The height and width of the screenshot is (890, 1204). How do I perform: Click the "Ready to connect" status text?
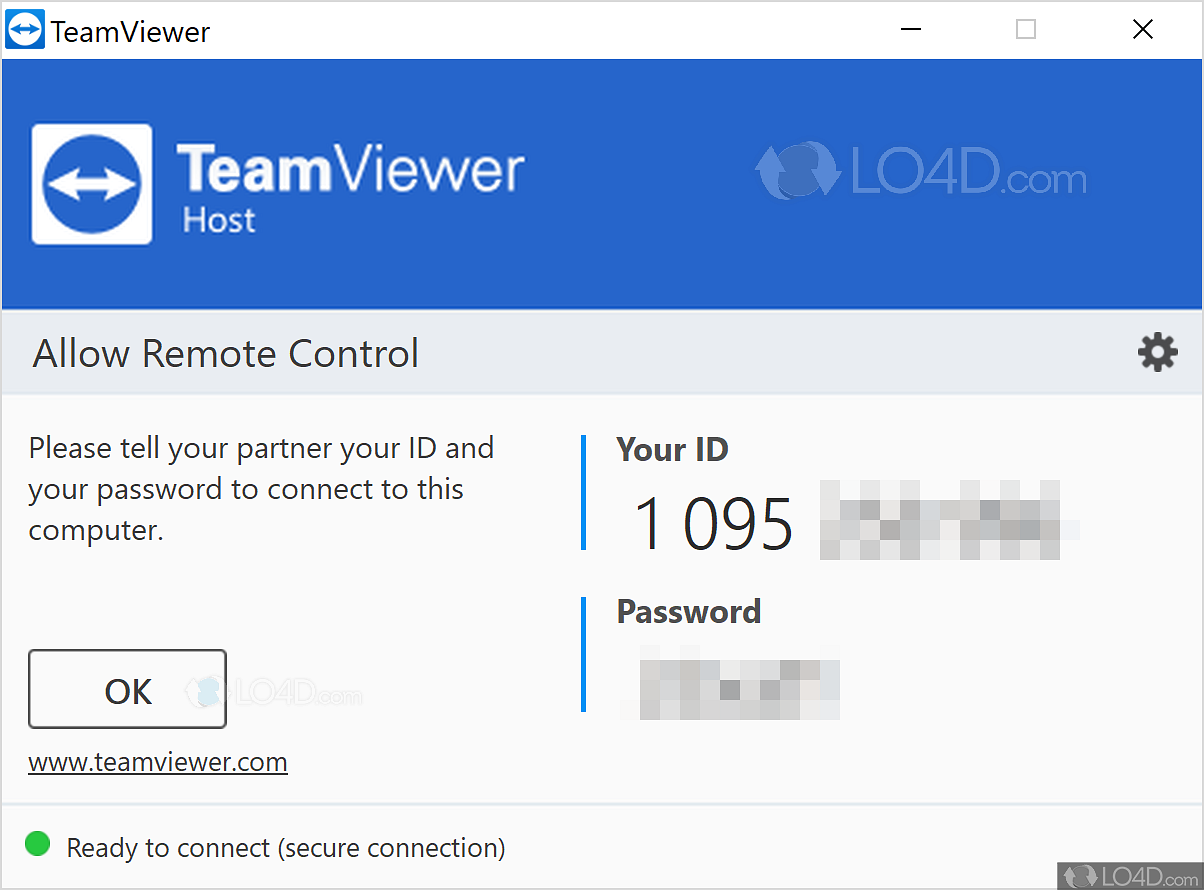(x=285, y=848)
